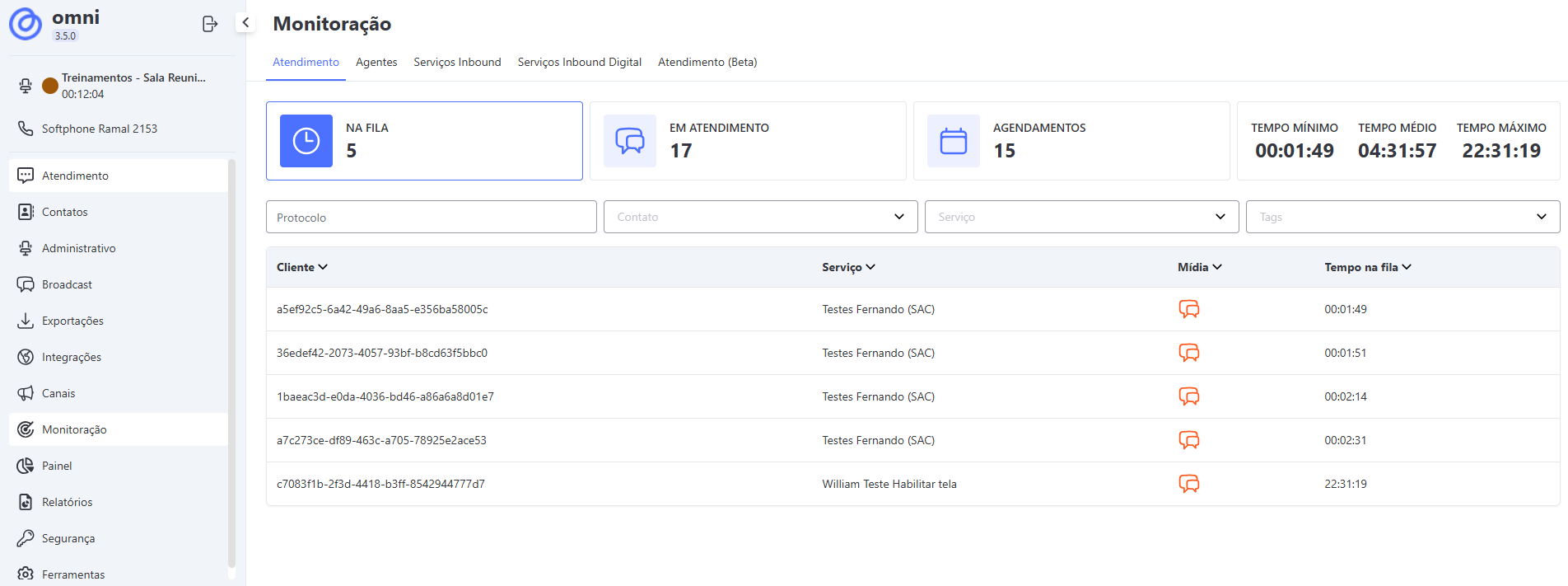Click the phone icon beside Softphone Ramal
Image resolution: width=1568 pixels, height=586 pixels.
(x=26, y=129)
